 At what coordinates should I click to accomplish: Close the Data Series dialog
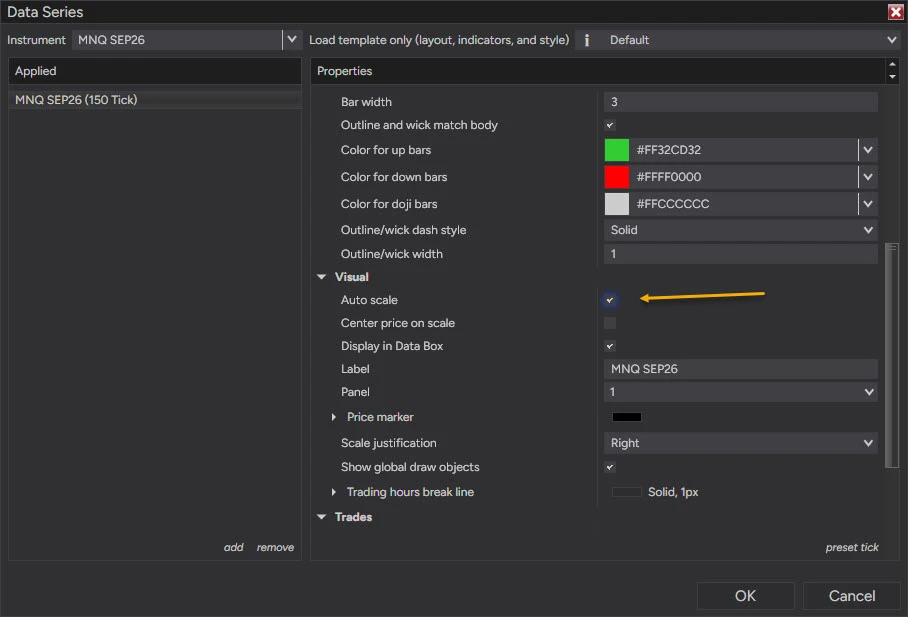[x=895, y=12]
